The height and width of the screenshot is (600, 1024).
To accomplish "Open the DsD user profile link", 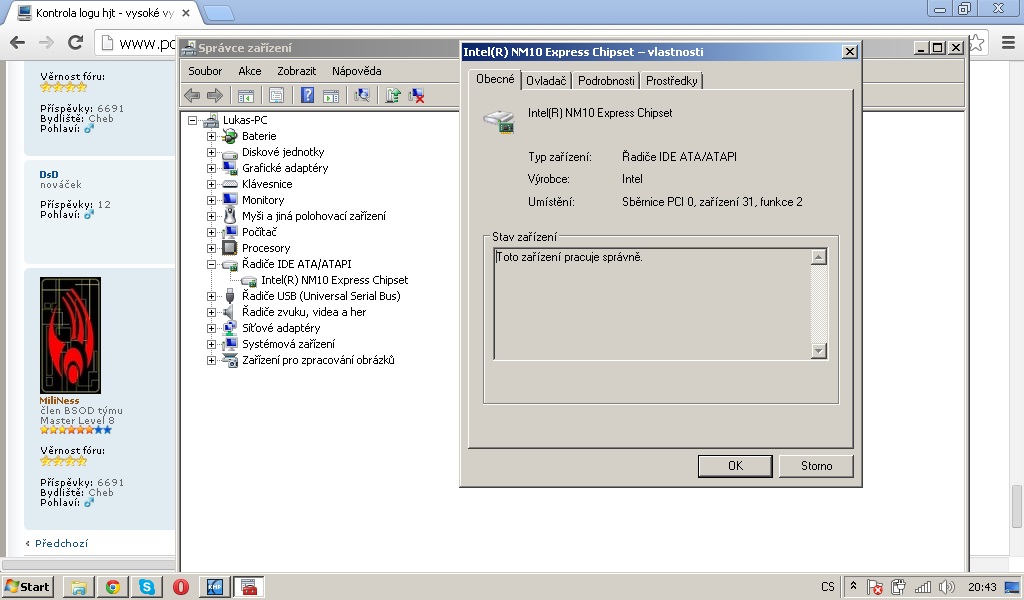I will pos(49,174).
